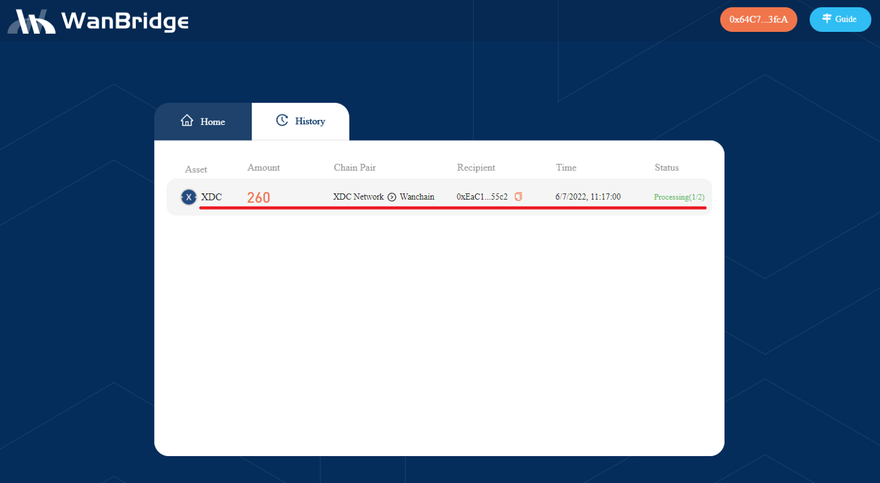
Task: Click the XDC asset coin icon
Action: pos(189,197)
